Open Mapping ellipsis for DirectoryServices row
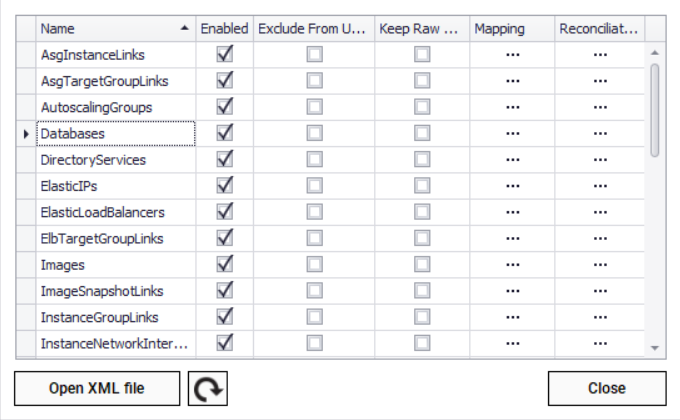 [x=513, y=160]
